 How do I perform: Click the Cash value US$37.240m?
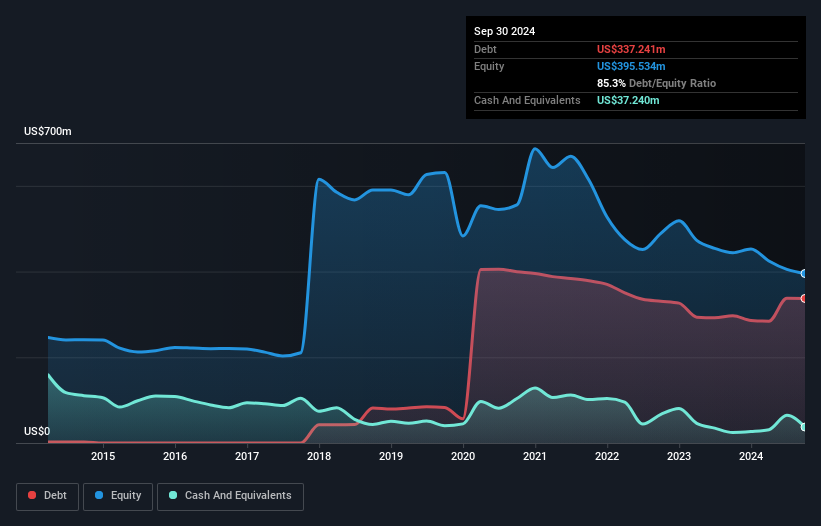pos(628,100)
